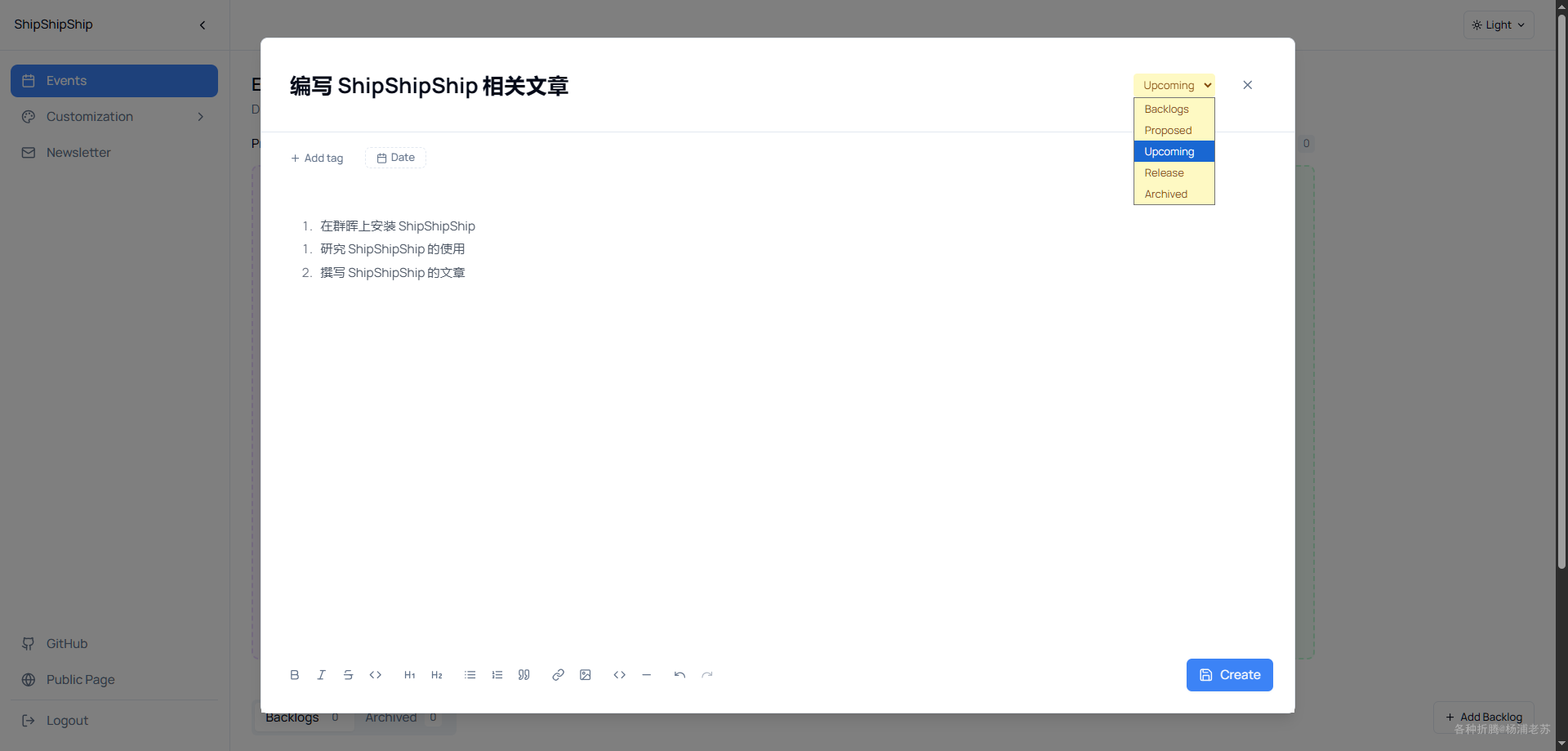
Task: Toggle bold formatting in editor toolbar
Action: pos(295,675)
